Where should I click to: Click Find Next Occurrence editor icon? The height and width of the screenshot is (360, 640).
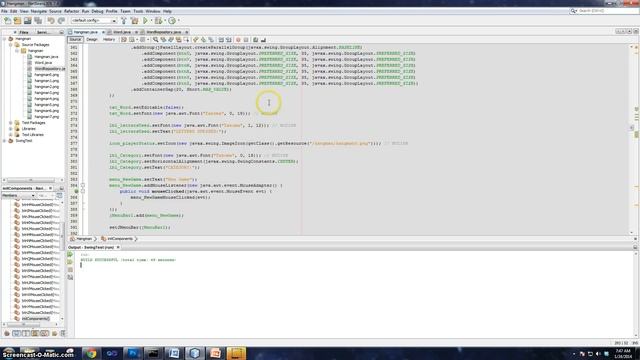pos(171,40)
